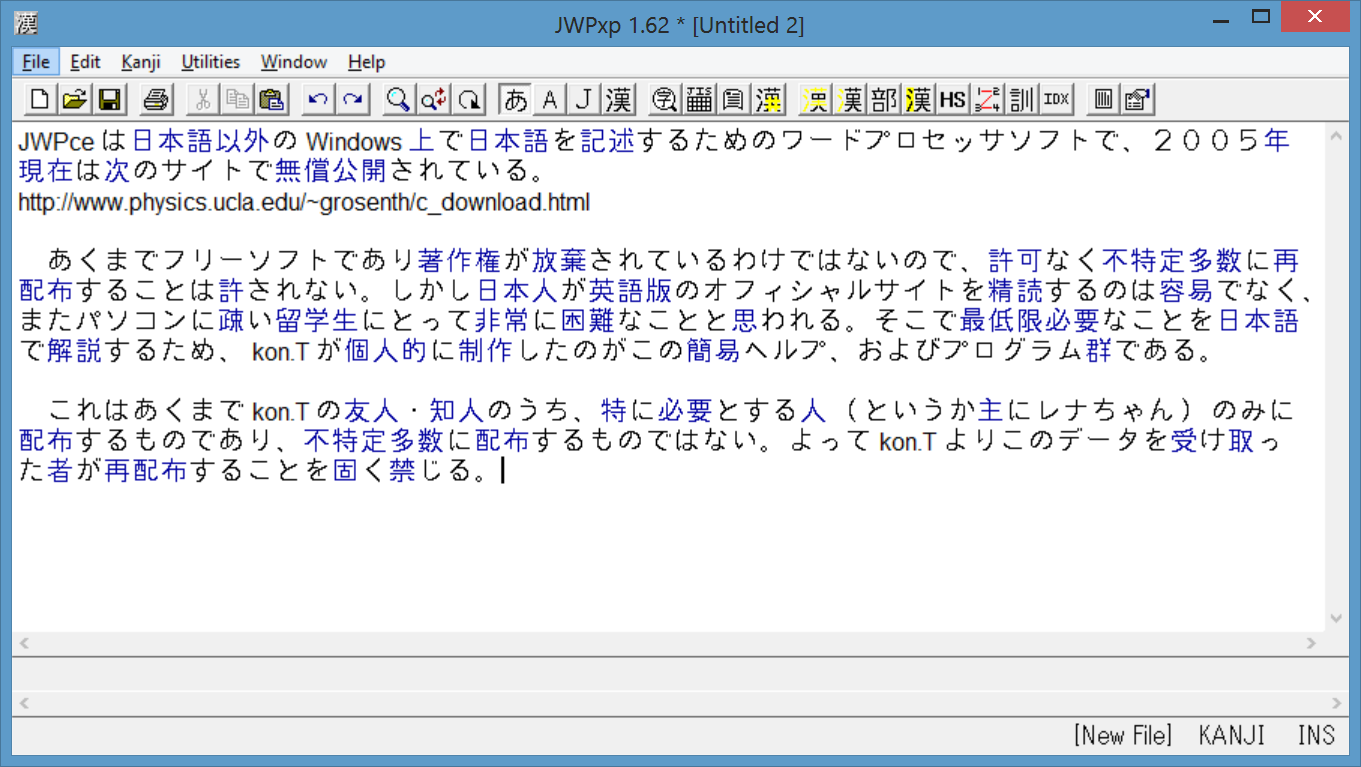This screenshot has width=1361, height=767.
Task: Place the cursor after "禁じる。" at the text end
Action: (x=502, y=471)
